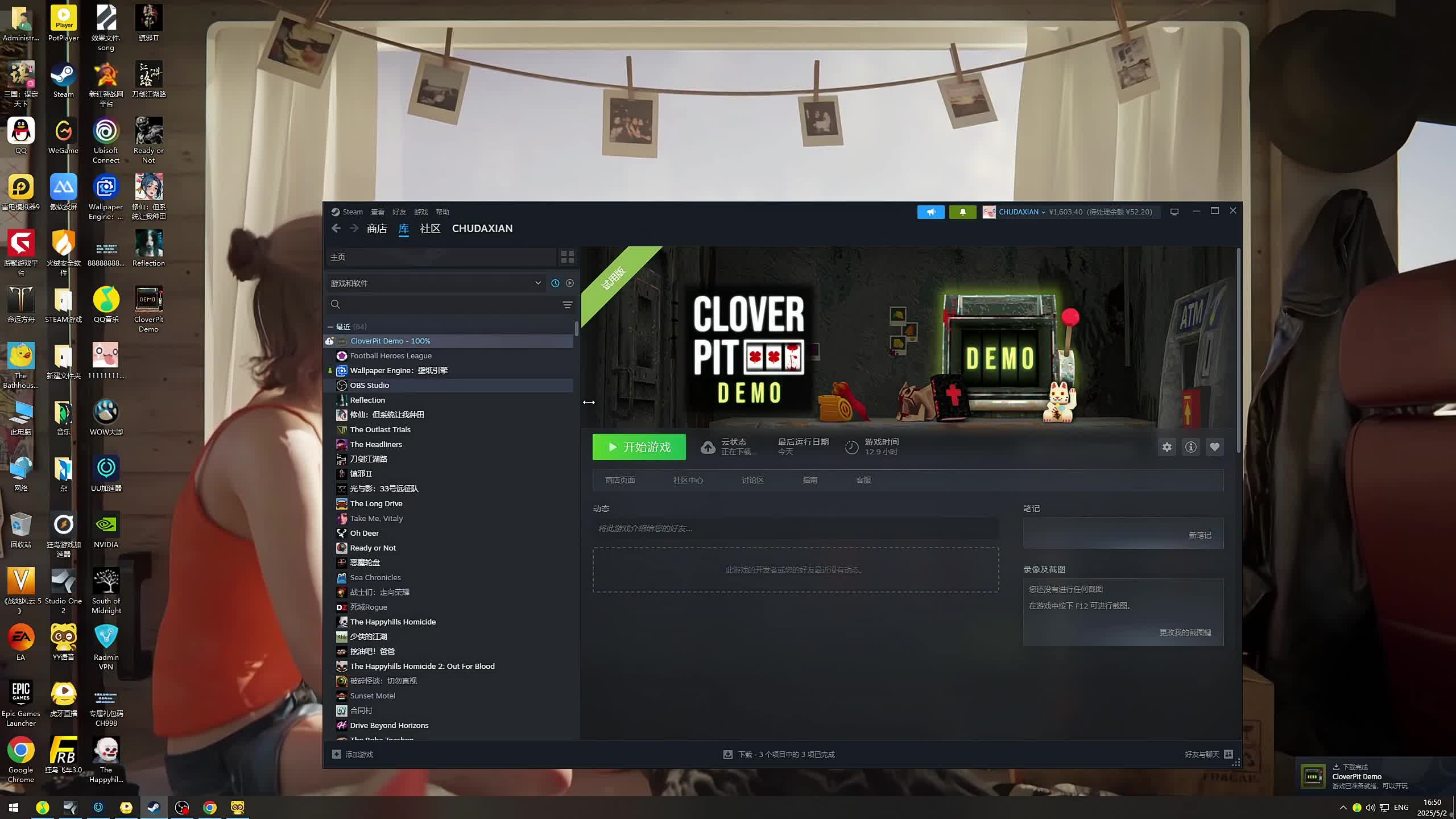Viewport: 1456px width, 819px height.
Task: Click the game list scrollbar thumb
Action: coord(577,329)
